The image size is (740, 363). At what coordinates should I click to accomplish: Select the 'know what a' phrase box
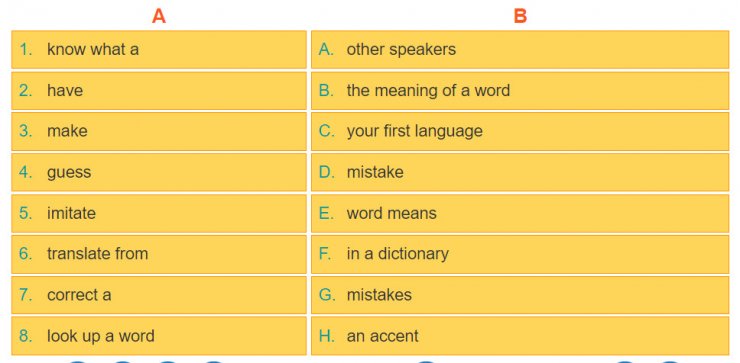(159, 50)
